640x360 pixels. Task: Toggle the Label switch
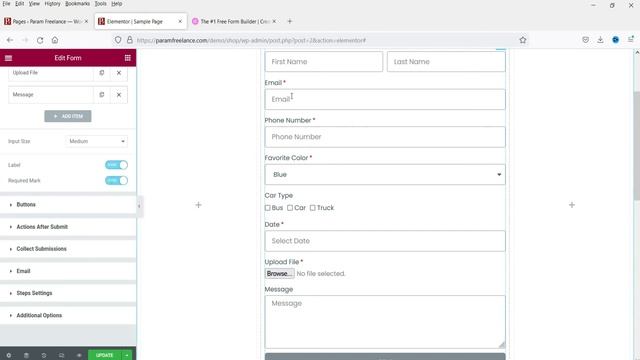(116, 165)
